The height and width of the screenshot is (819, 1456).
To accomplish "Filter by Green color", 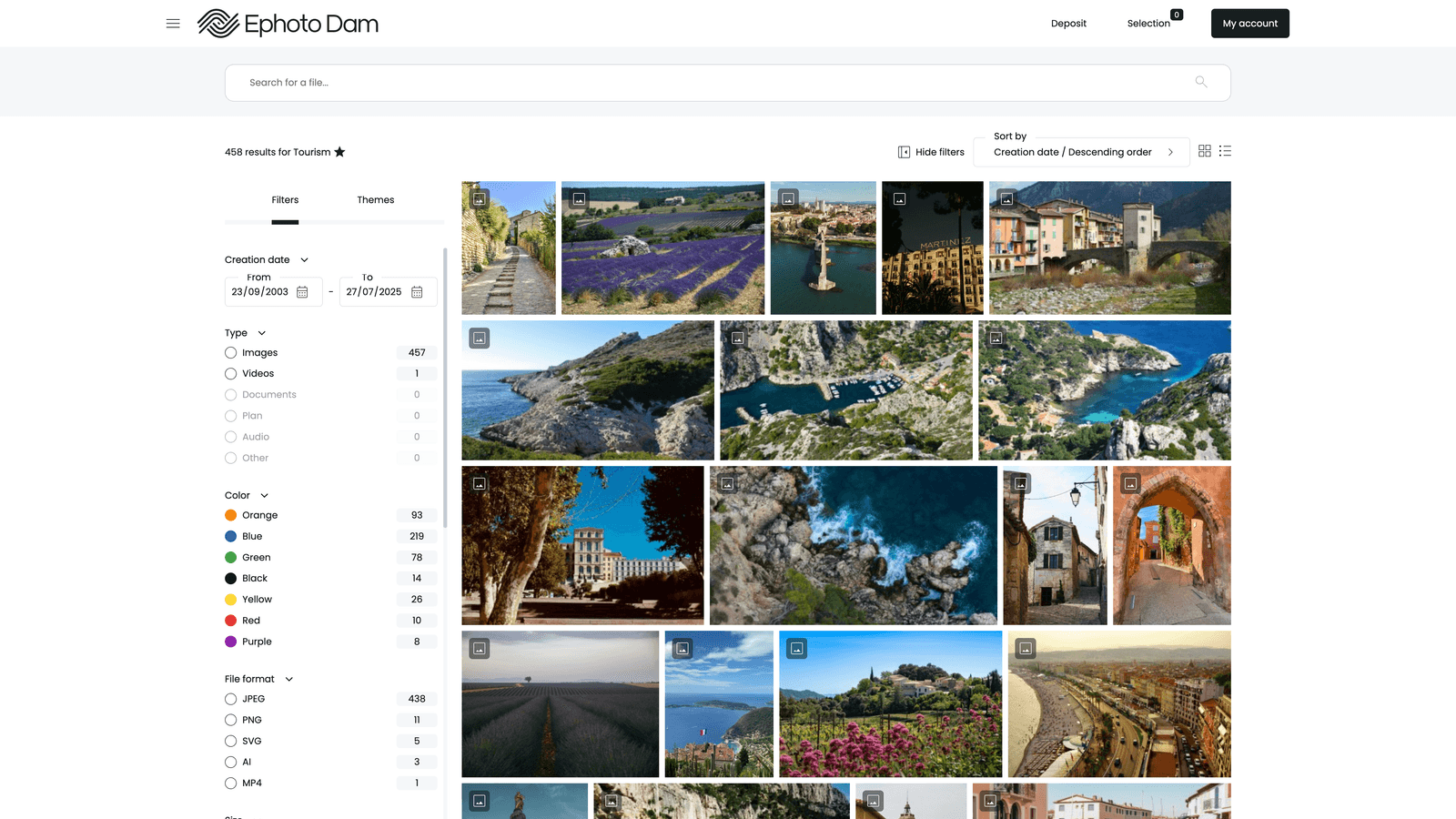I will pyautogui.click(x=230, y=558).
